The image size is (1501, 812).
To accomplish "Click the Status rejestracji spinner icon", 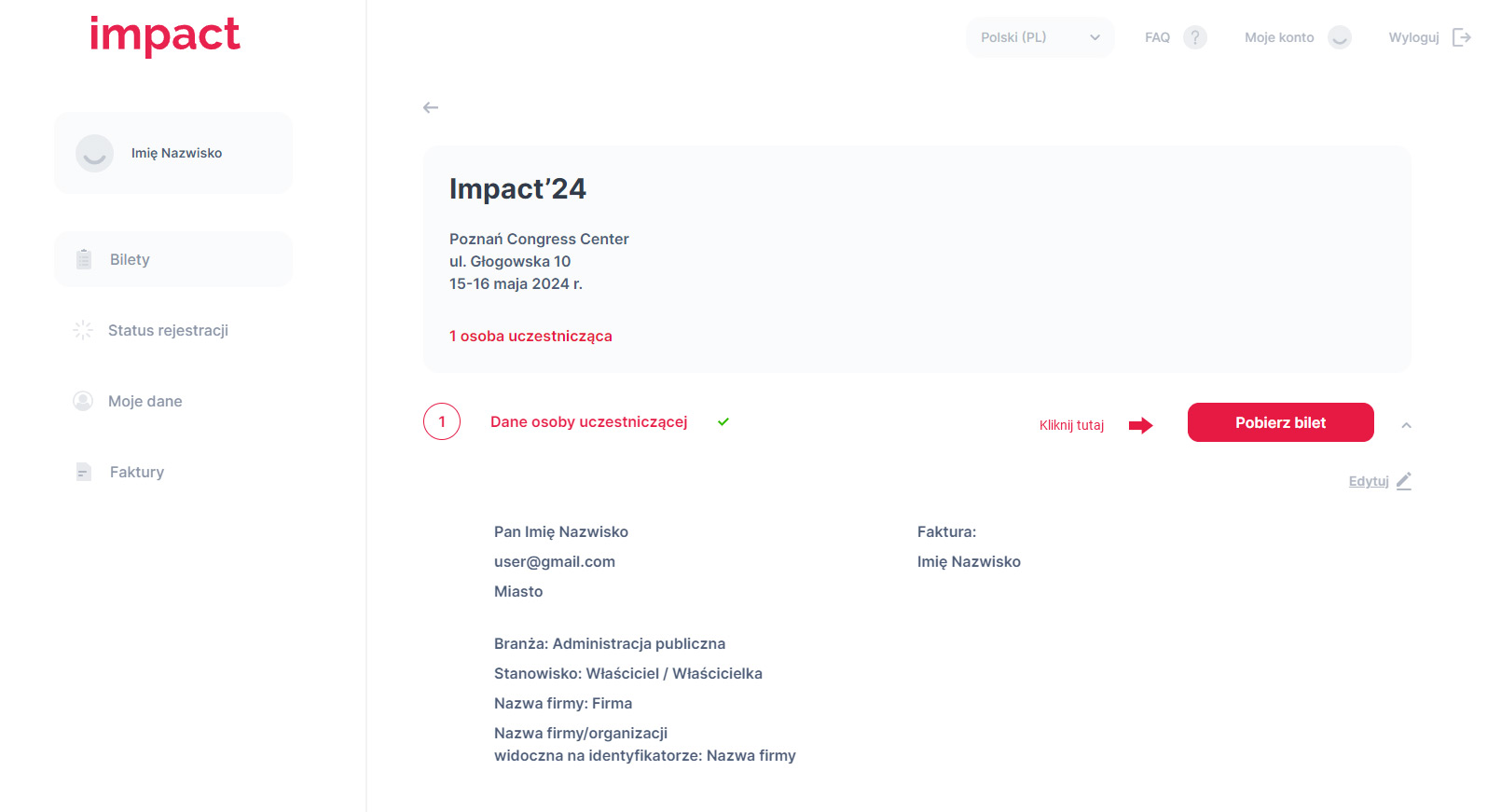I will 83,330.
